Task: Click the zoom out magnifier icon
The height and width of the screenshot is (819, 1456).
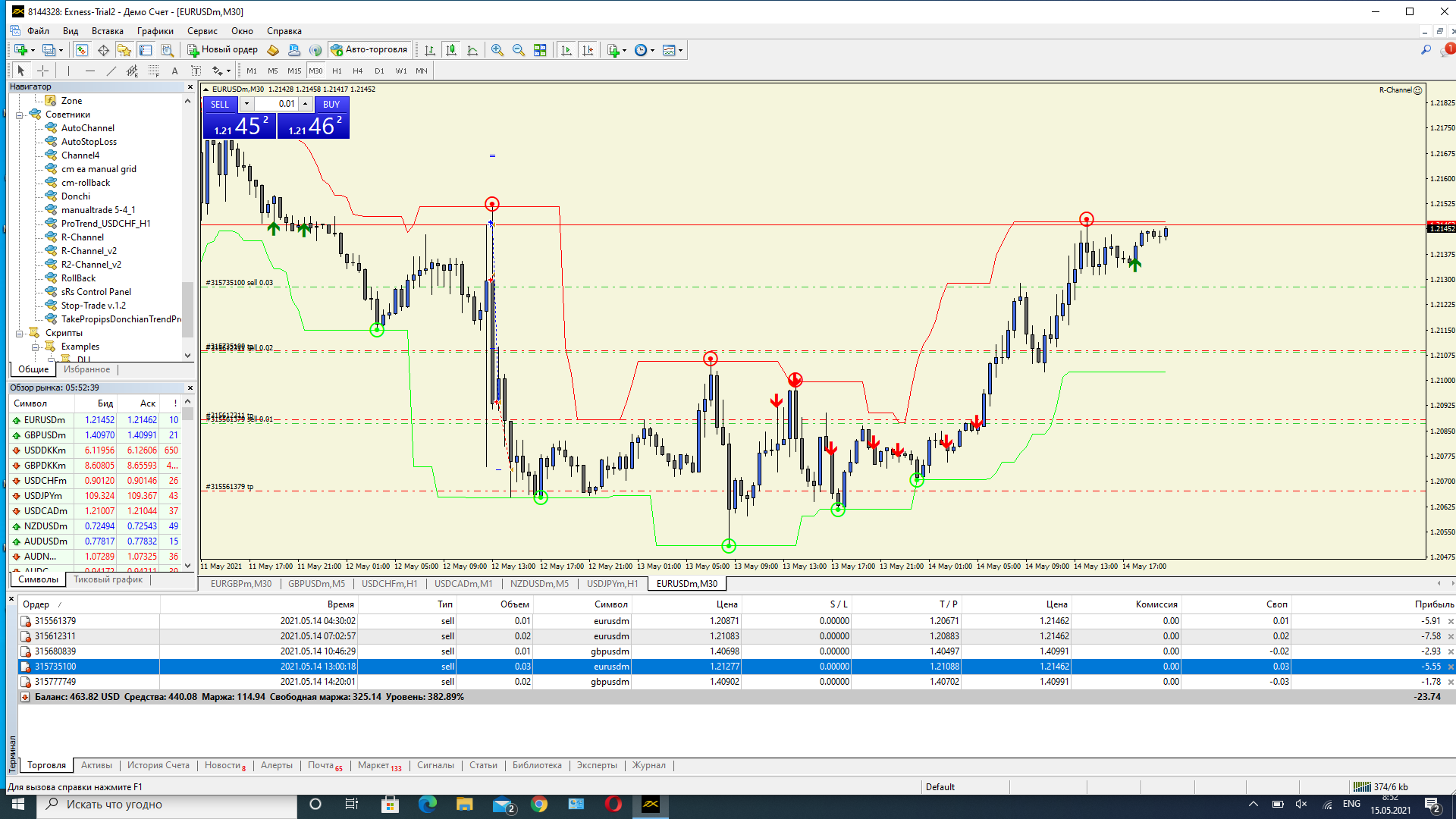Action: [x=519, y=50]
